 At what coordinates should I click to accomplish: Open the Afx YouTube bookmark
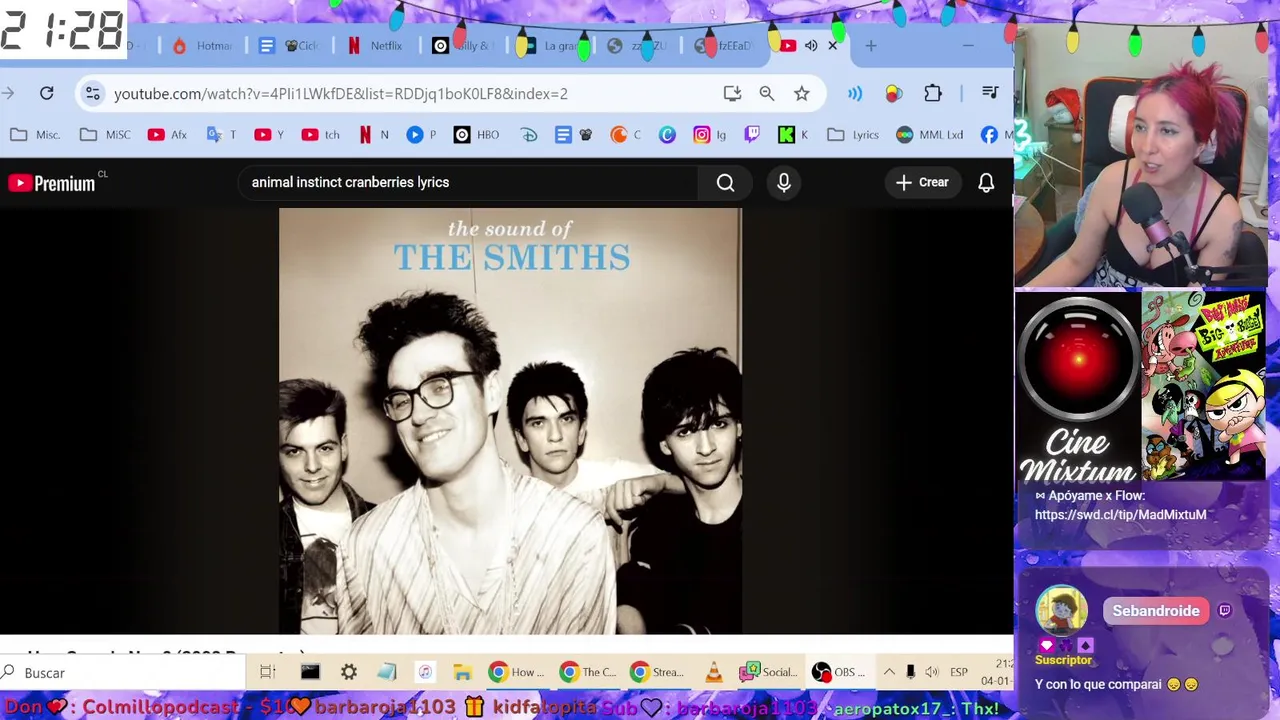click(167, 135)
